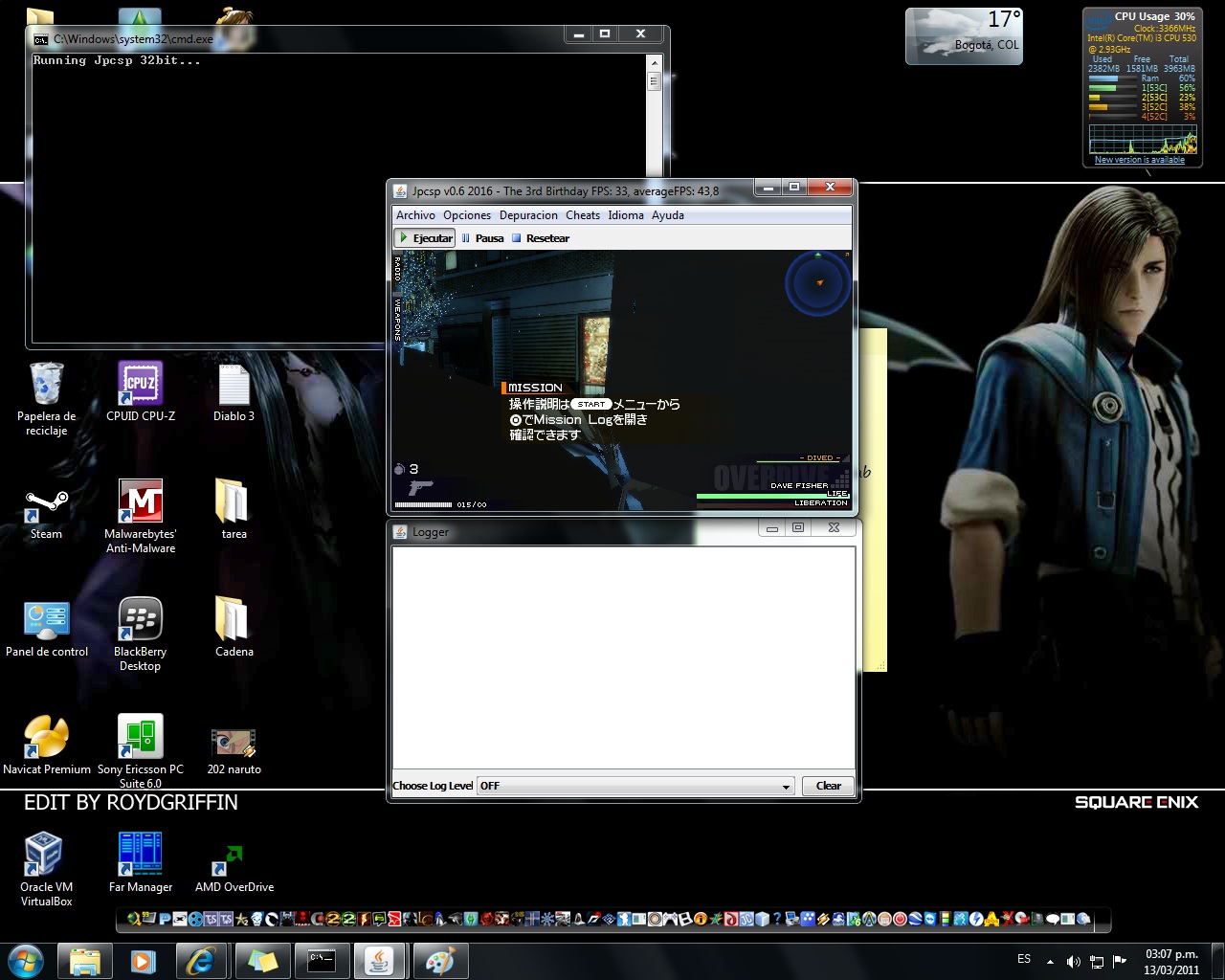Minimize the Logger internal window
Viewport: 1225px width, 980px height.
click(x=772, y=527)
